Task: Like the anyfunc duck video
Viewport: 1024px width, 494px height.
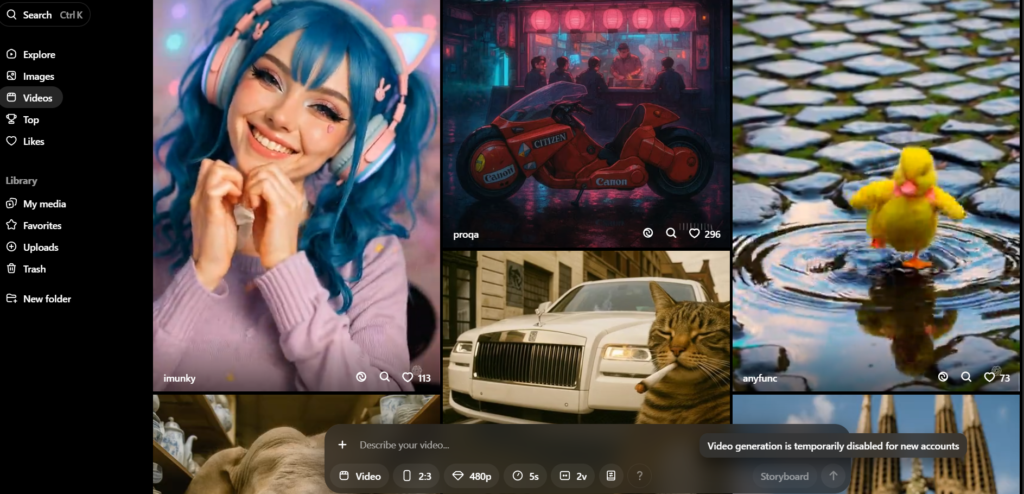Action: point(989,377)
